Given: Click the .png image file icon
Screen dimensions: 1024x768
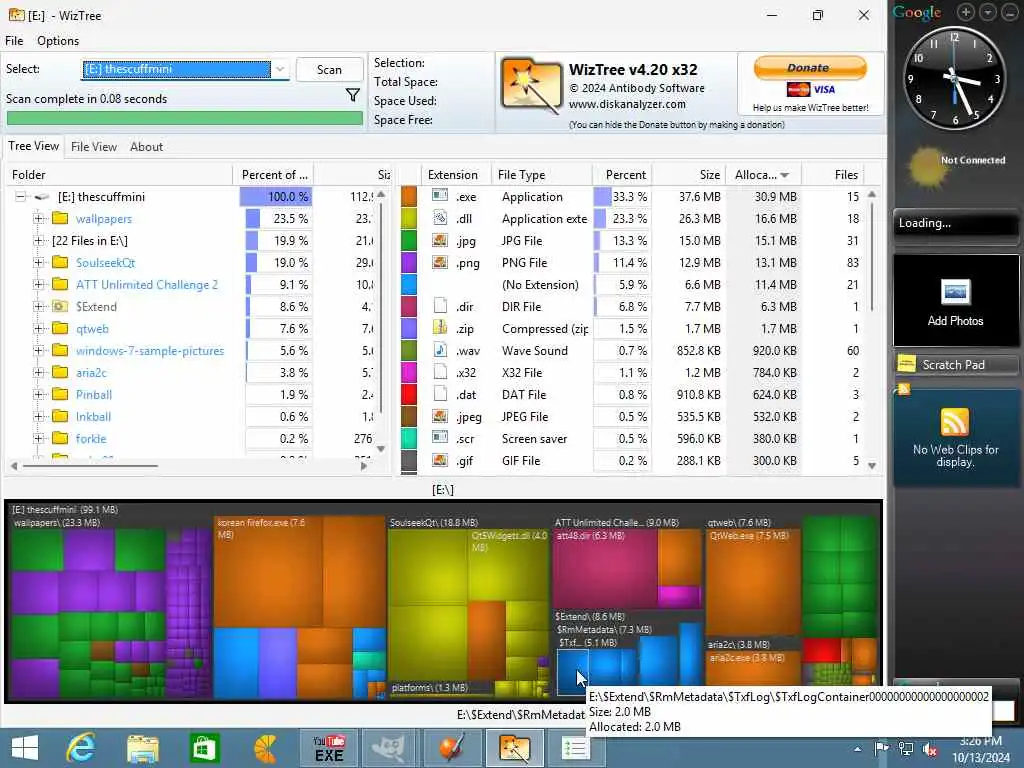Looking at the screenshot, I should [440, 262].
